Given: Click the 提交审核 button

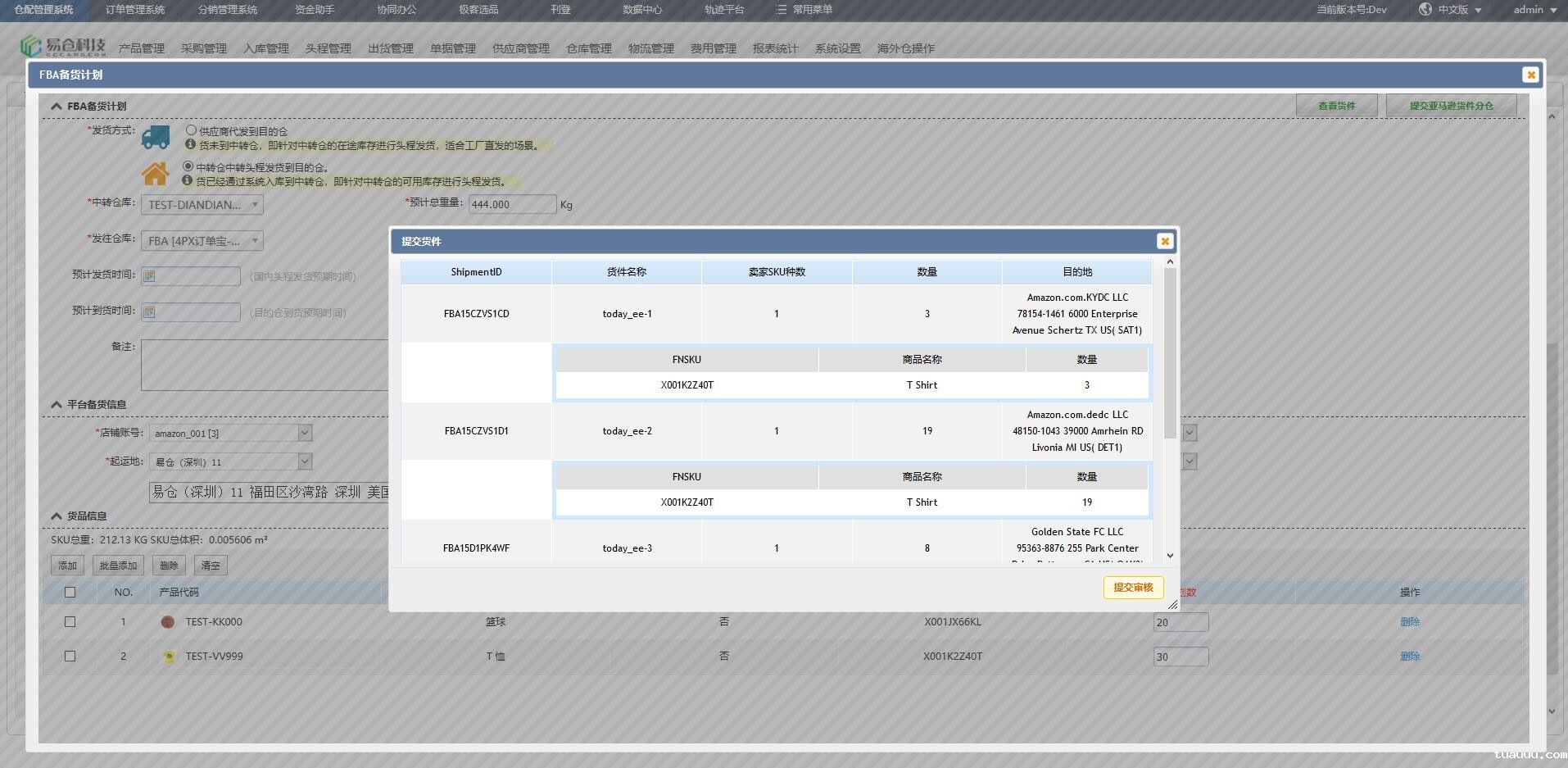Looking at the screenshot, I should pos(1133,588).
